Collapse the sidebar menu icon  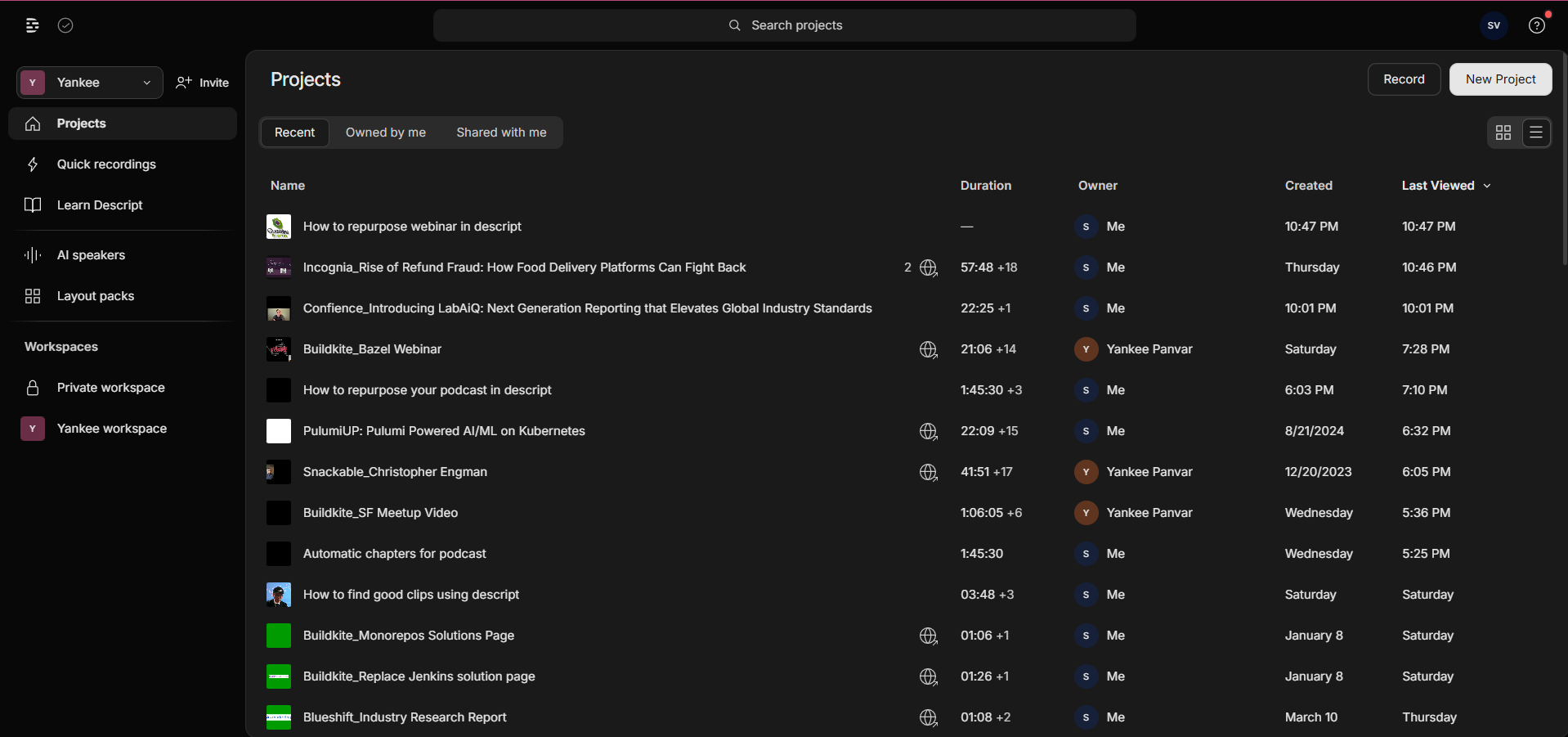(32, 25)
